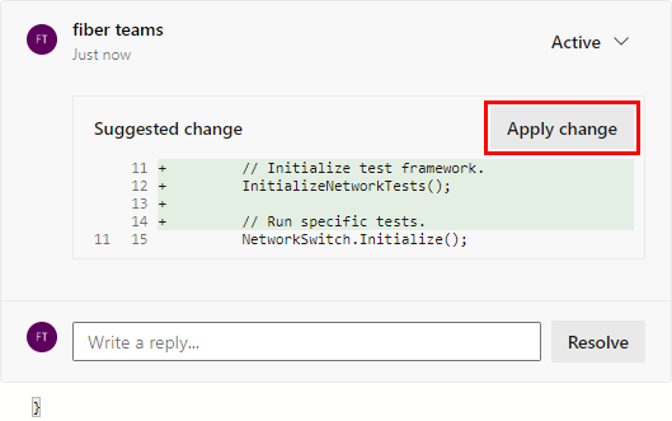This screenshot has height=421, width=672.
Task: Resolve the comment thread
Action: point(598,342)
